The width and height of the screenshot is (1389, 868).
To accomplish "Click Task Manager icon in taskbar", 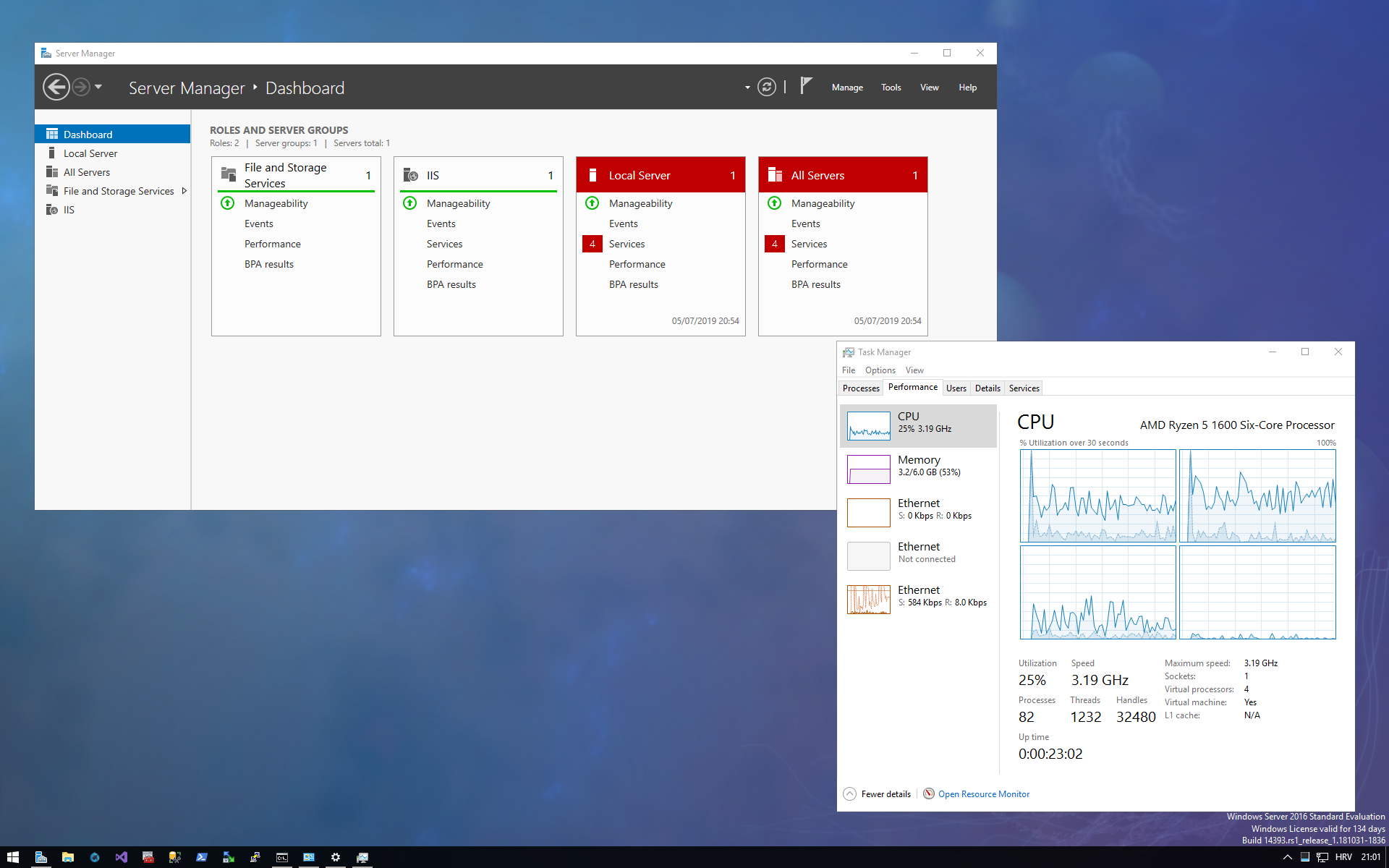I will 362,857.
